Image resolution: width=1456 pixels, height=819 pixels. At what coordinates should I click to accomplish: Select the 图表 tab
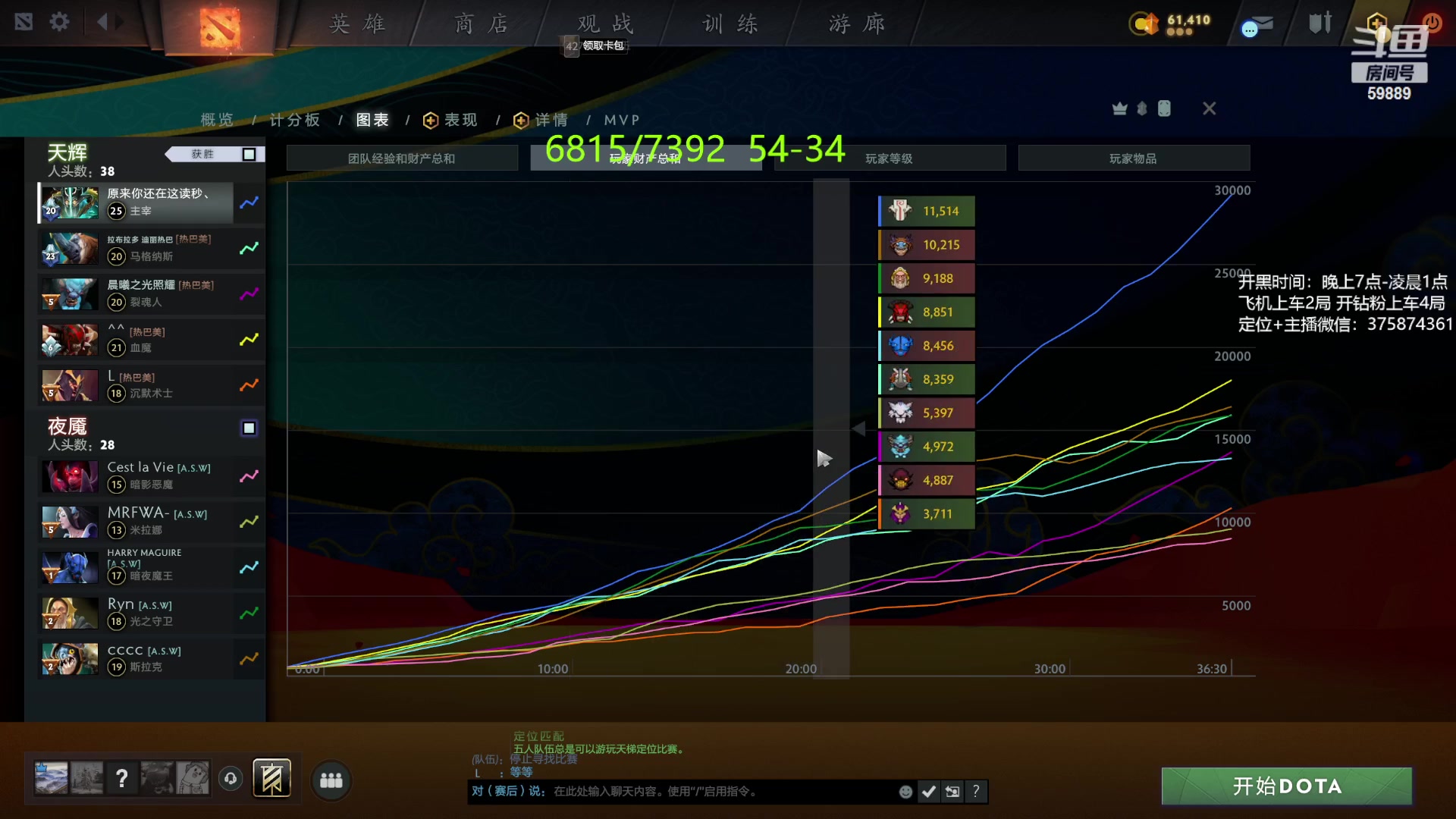[x=372, y=120]
